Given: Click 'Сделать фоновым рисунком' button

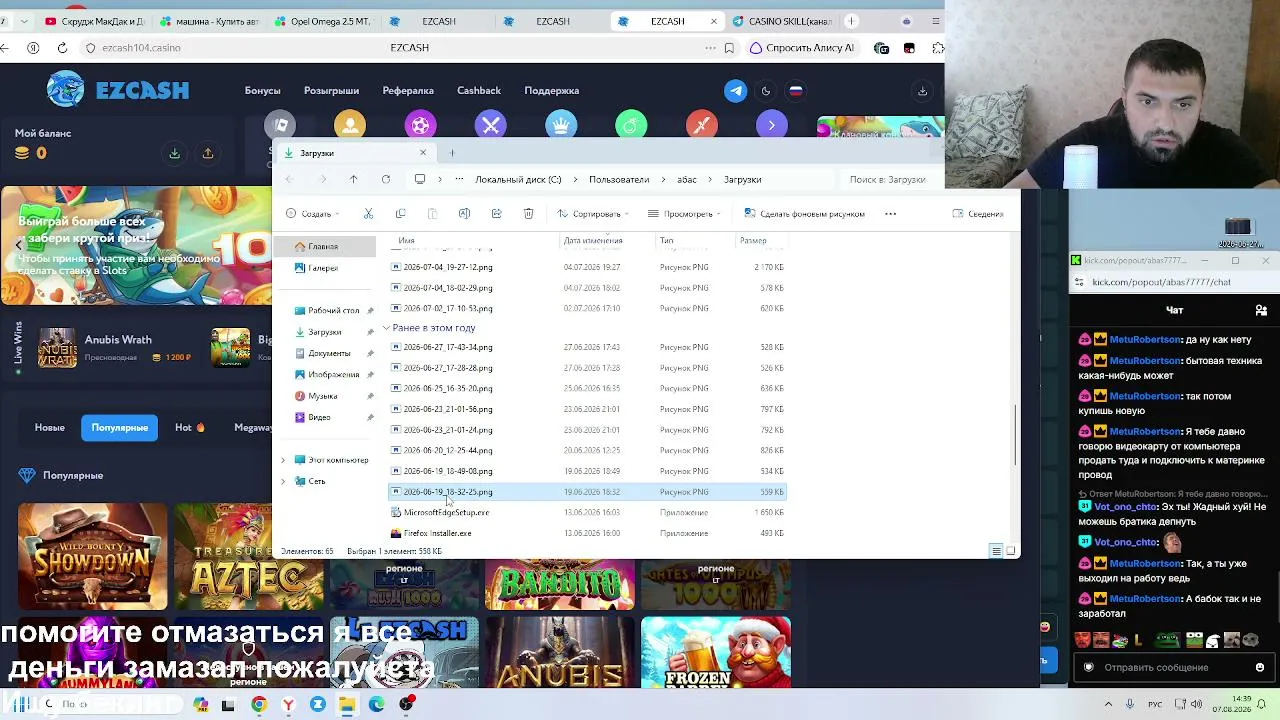Looking at the screenshot, I should tap(804, 214).
